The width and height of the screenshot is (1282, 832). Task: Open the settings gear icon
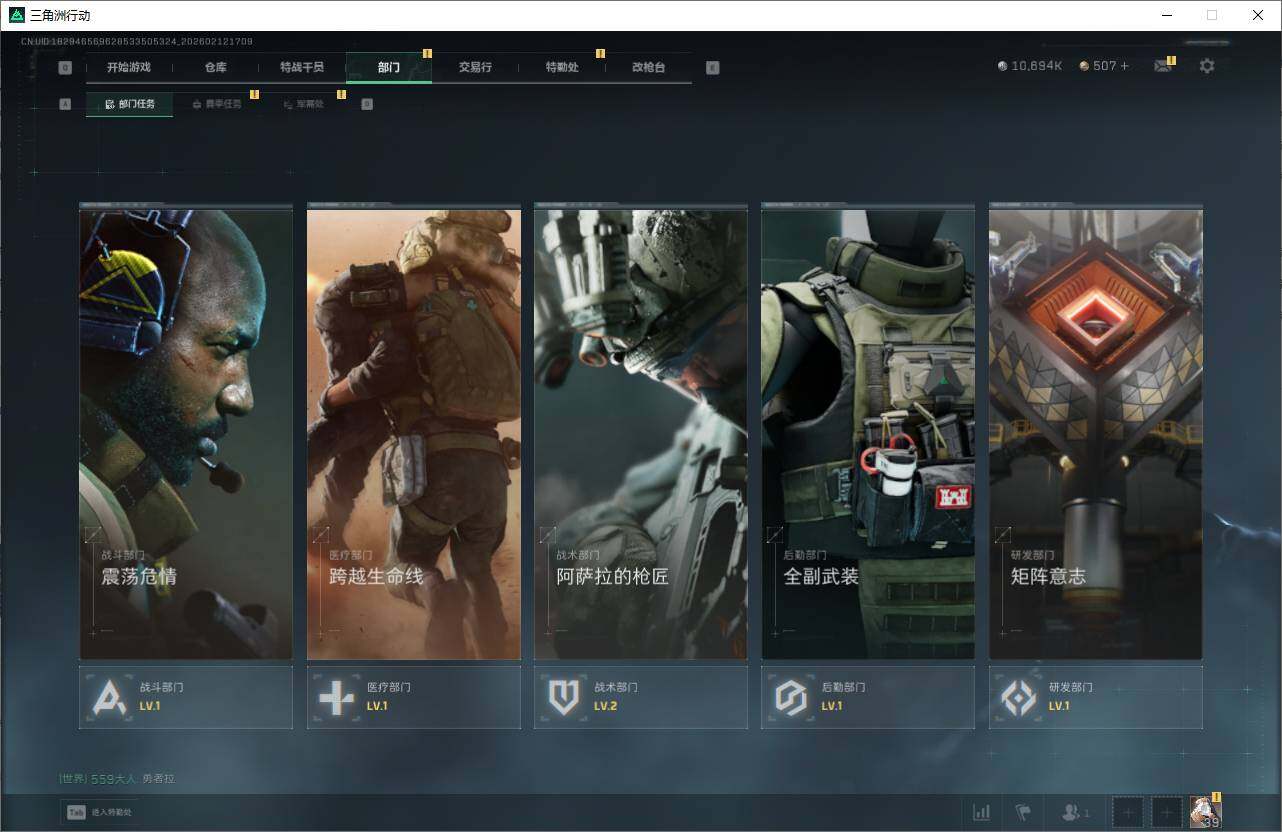[1207, 66]
